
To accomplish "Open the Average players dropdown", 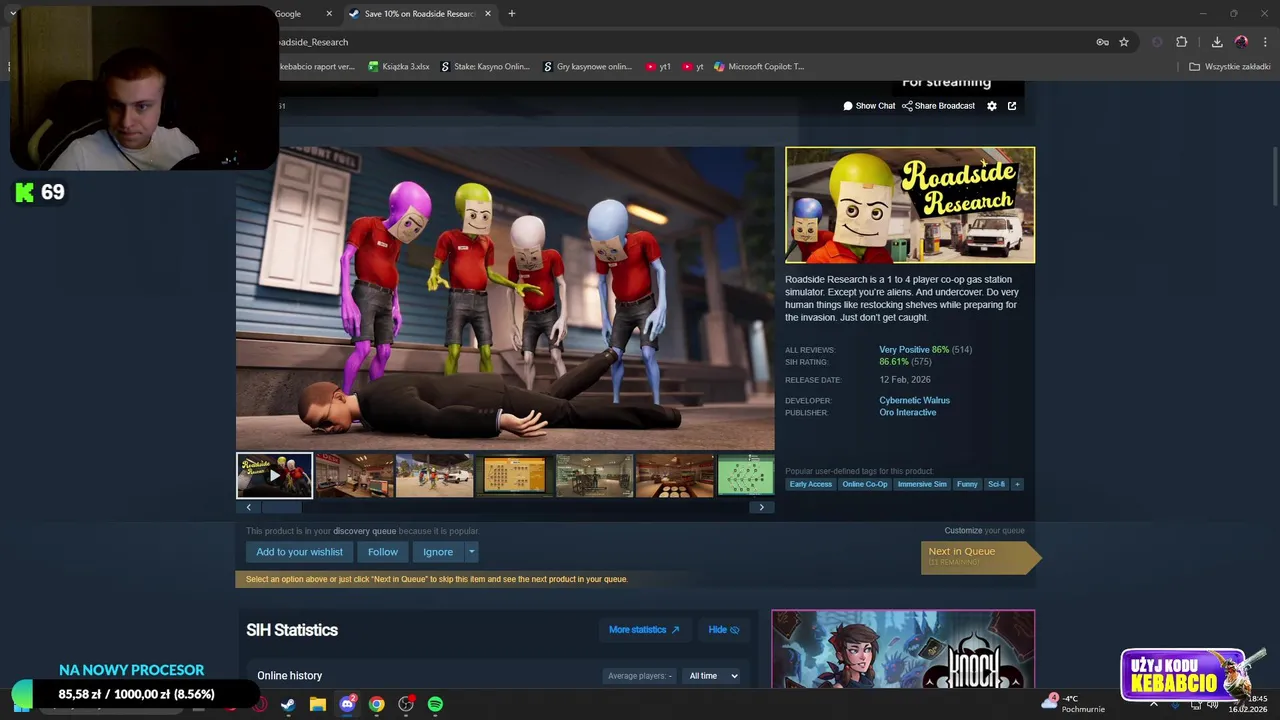I will point(640,676).
